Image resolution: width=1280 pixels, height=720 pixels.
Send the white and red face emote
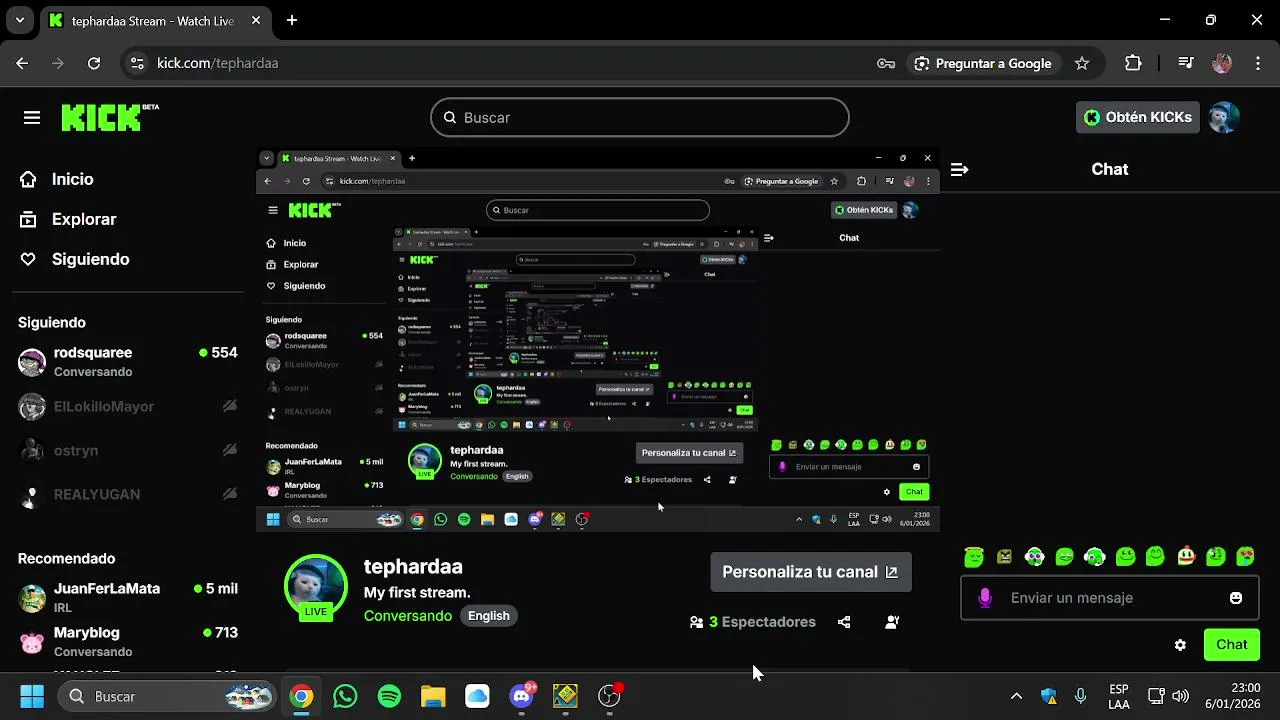pyautogui.click(x=1186, y=556)
